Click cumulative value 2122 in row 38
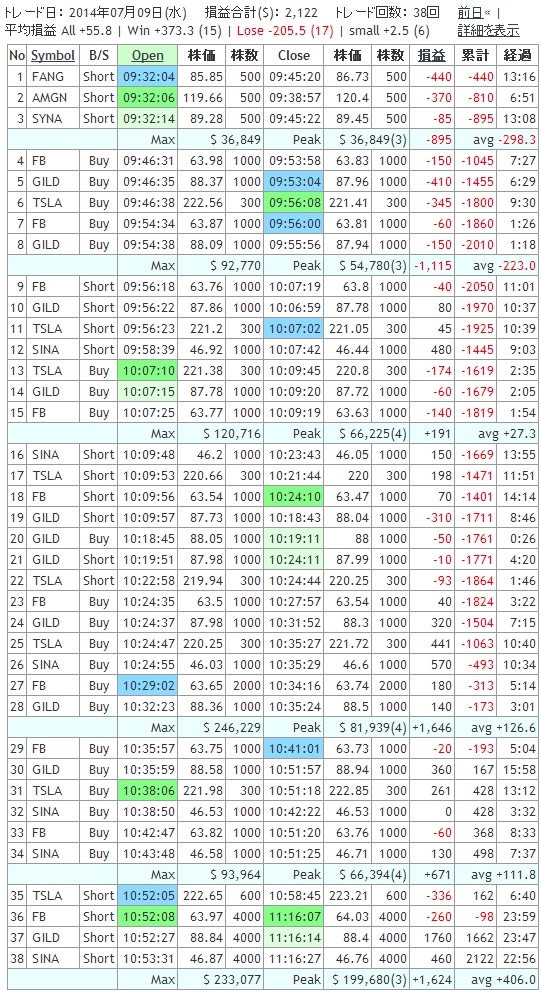The width and height of the screenshot is (542, 995). click(480, 958)
